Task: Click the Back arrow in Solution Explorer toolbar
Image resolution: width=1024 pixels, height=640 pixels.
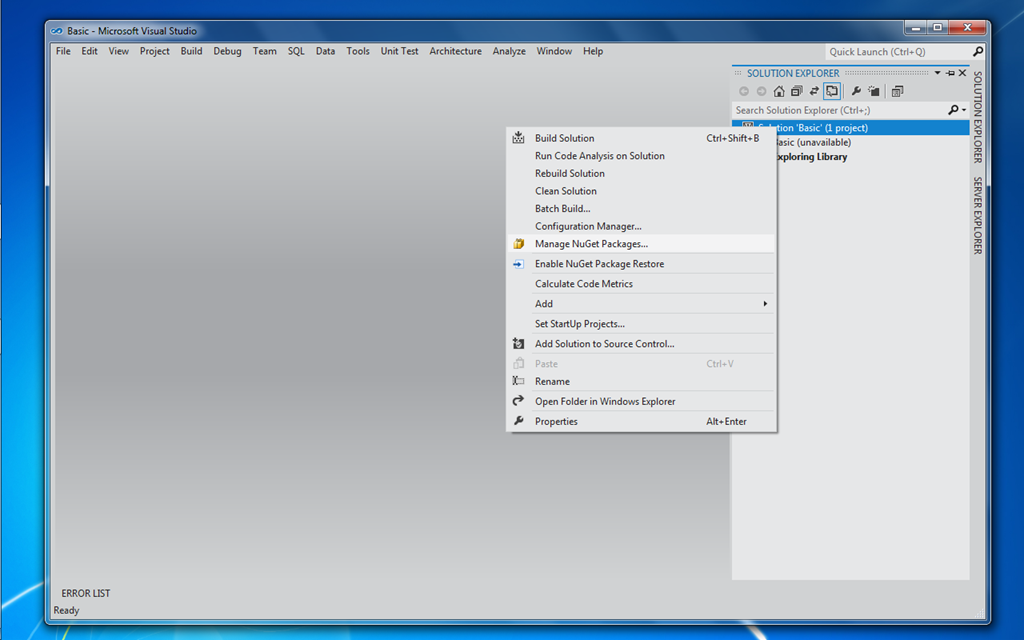Action: click(x=744, y=91)
